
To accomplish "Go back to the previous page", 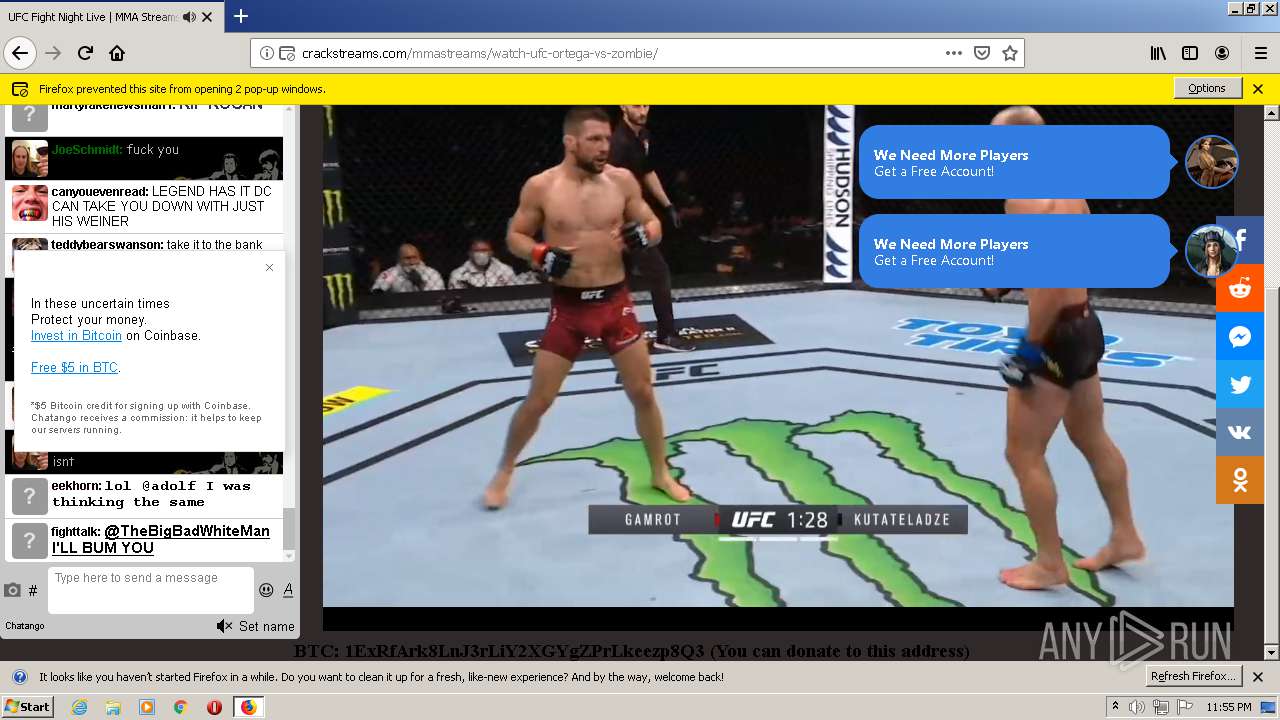I will click(20, 53).
